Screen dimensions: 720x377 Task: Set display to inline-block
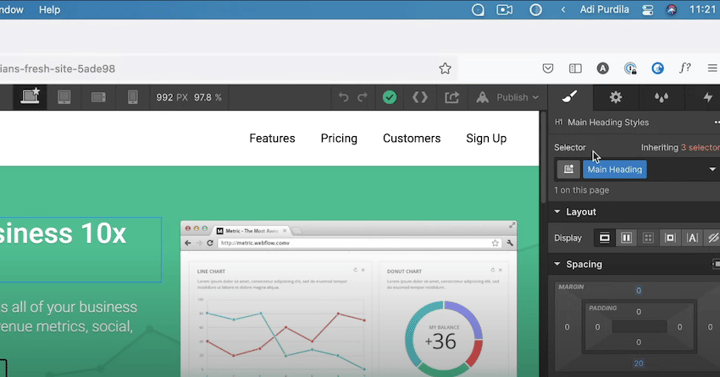point(670,238)
